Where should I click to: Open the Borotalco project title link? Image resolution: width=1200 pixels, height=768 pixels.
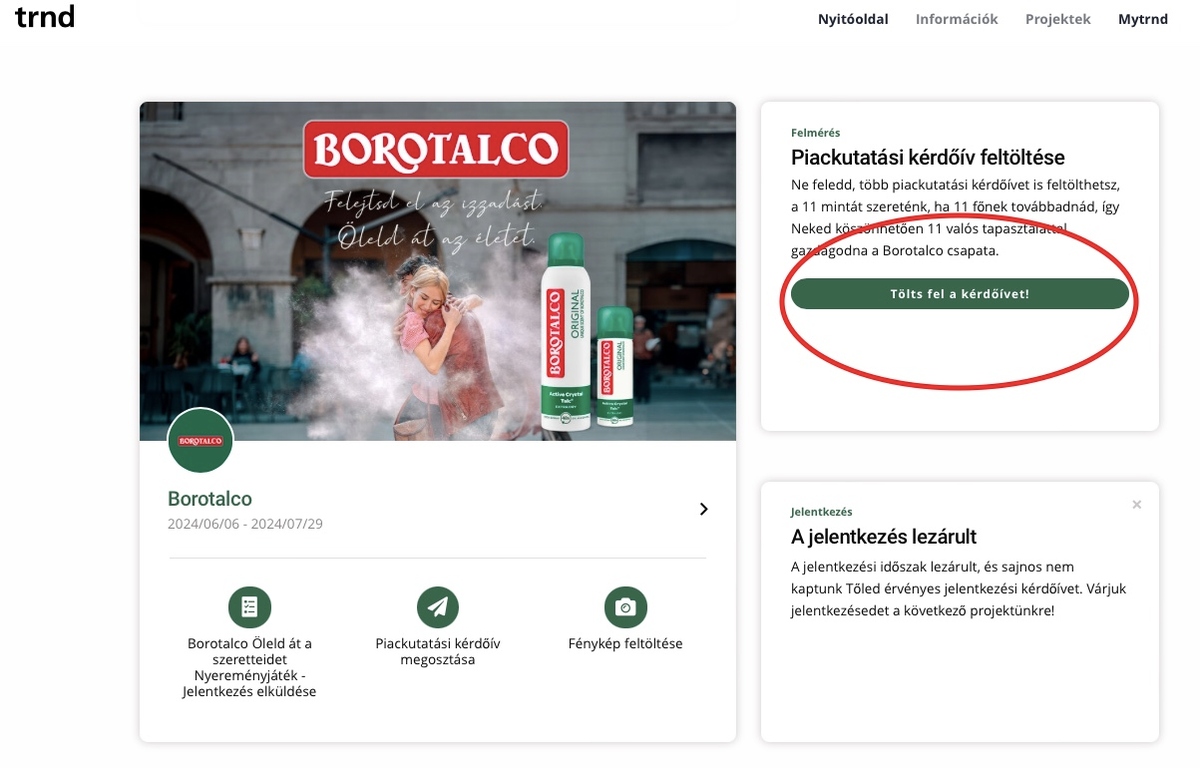[210, 498]
